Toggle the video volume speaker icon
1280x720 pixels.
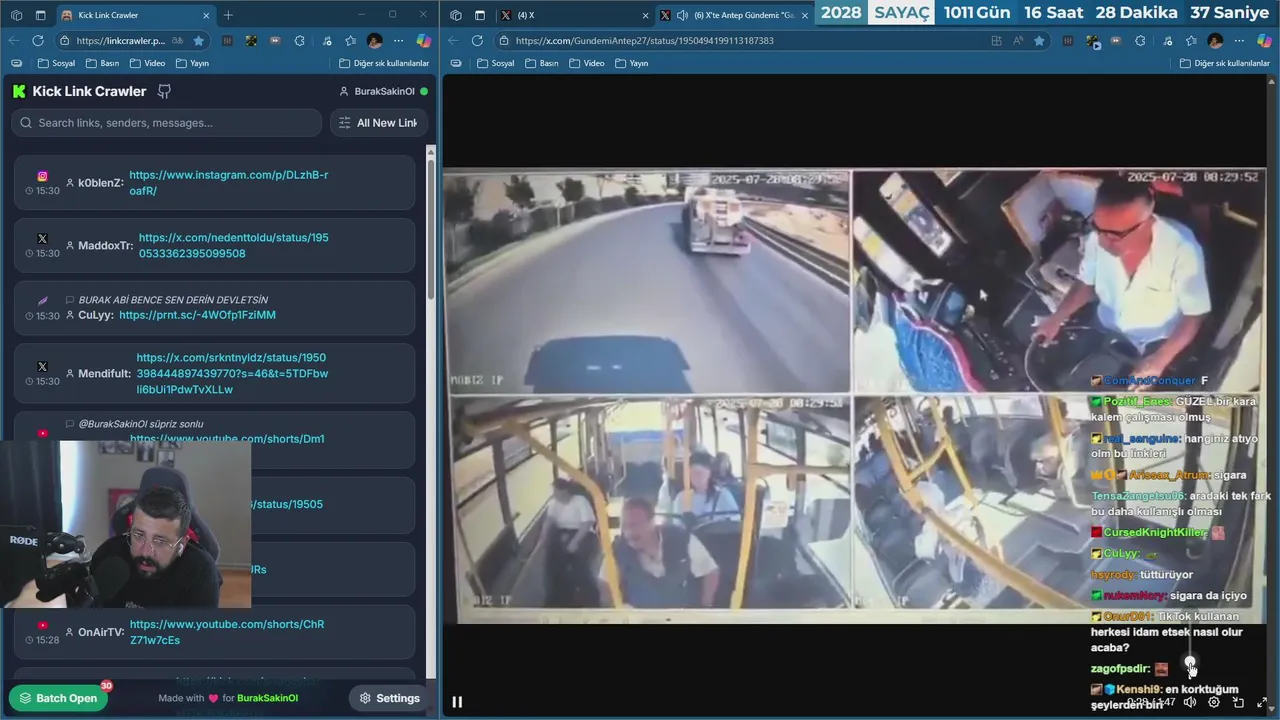1190,702
